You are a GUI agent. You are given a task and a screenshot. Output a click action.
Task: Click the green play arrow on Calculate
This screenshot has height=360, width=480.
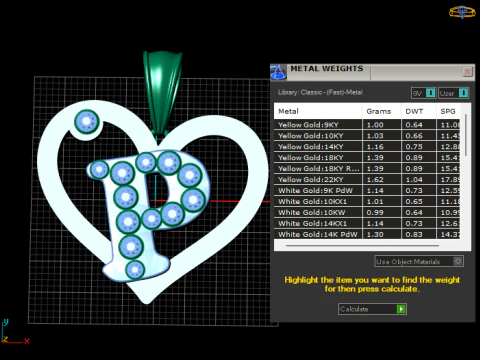401,309
